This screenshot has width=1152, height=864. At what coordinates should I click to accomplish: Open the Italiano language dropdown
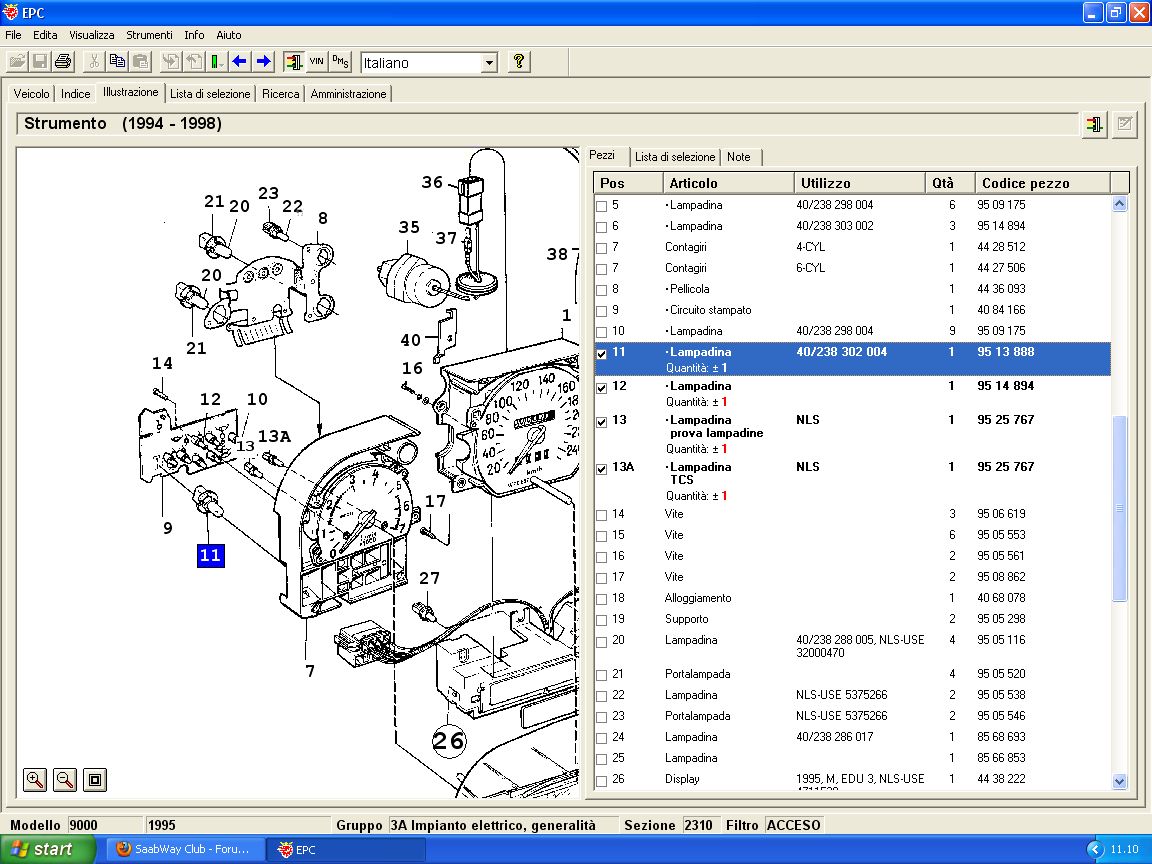[x=489, y=63]
